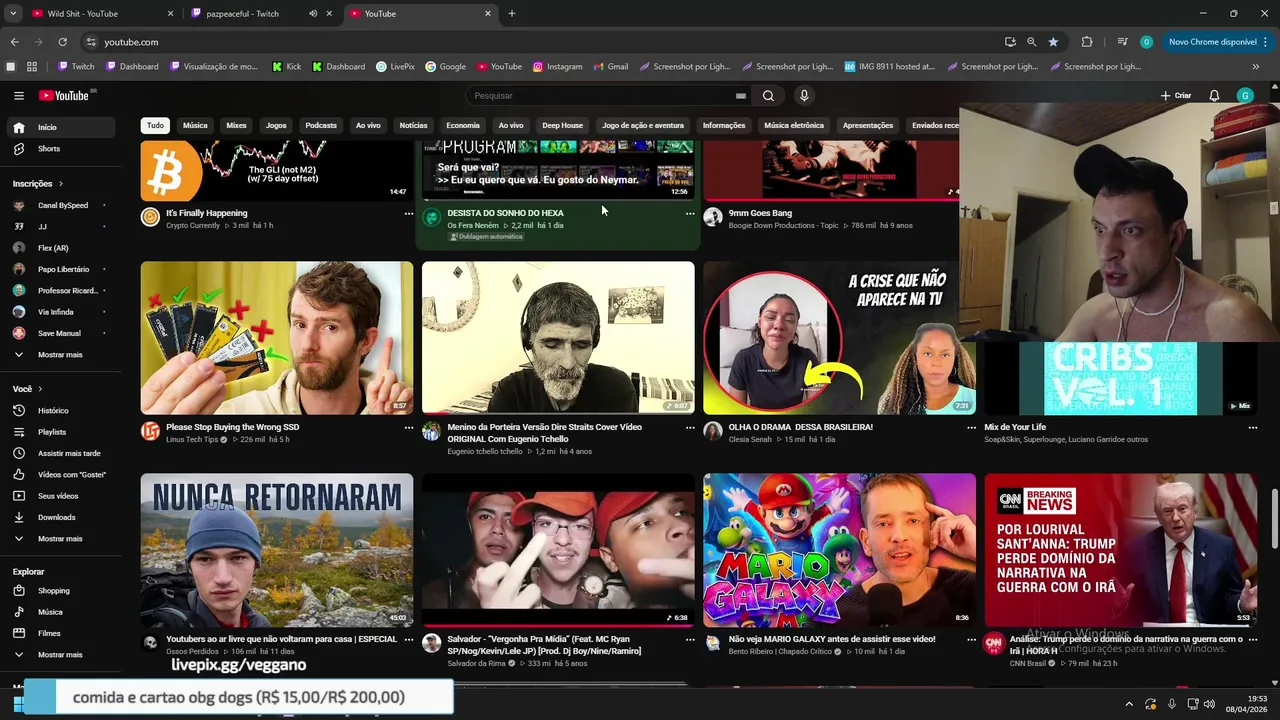Play NUNCA RETORNARAM video thumbnail
Viewport: 1280px width, 720px height.
[x=277, y=550]
